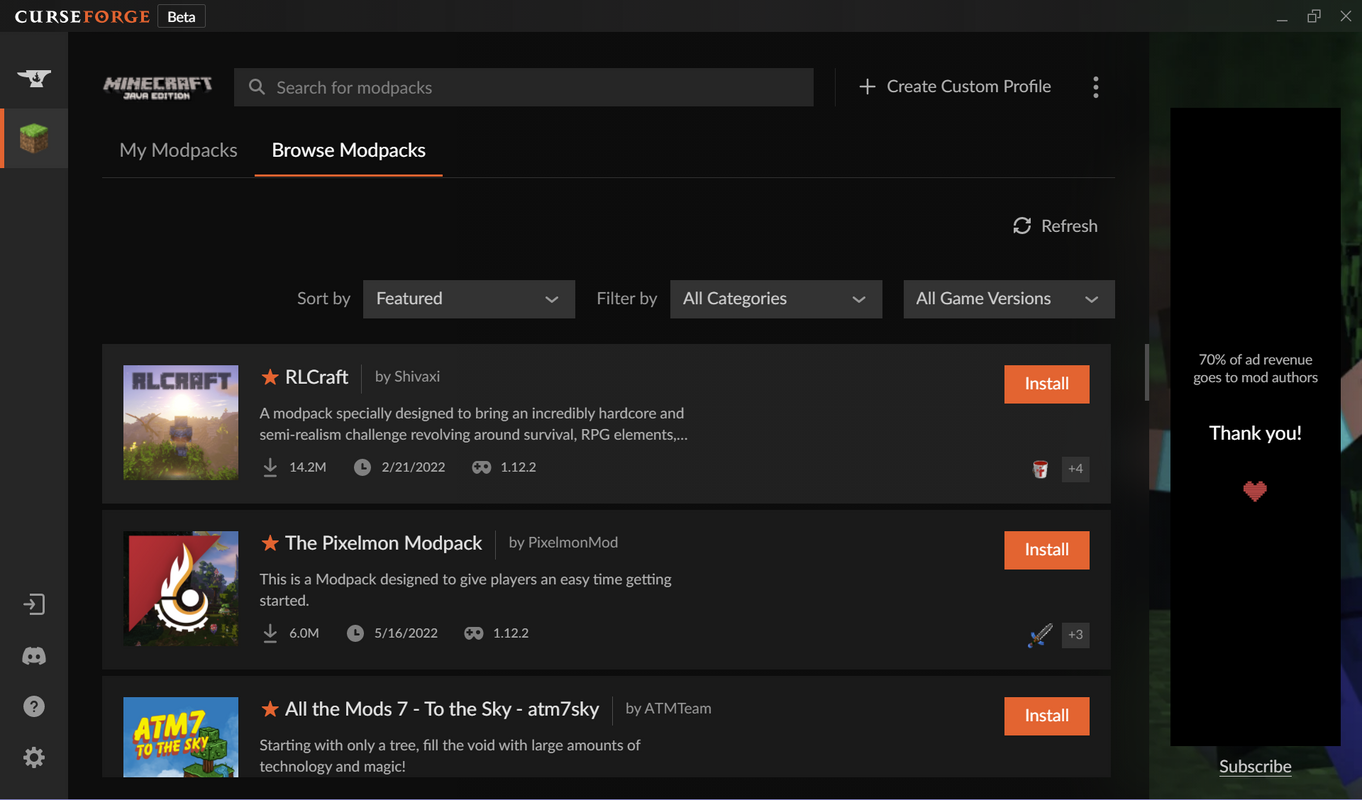Switch to the My Modpacks tab

178,150
